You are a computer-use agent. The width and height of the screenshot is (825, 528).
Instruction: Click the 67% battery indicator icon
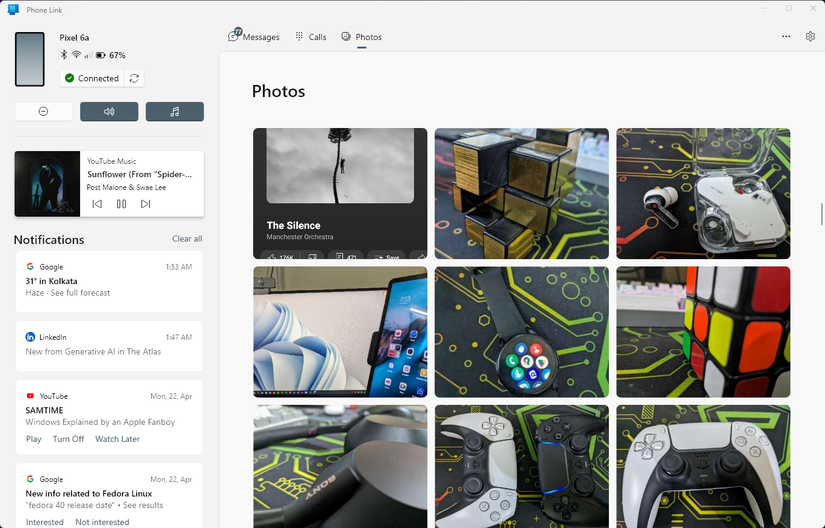coord(100,55)
